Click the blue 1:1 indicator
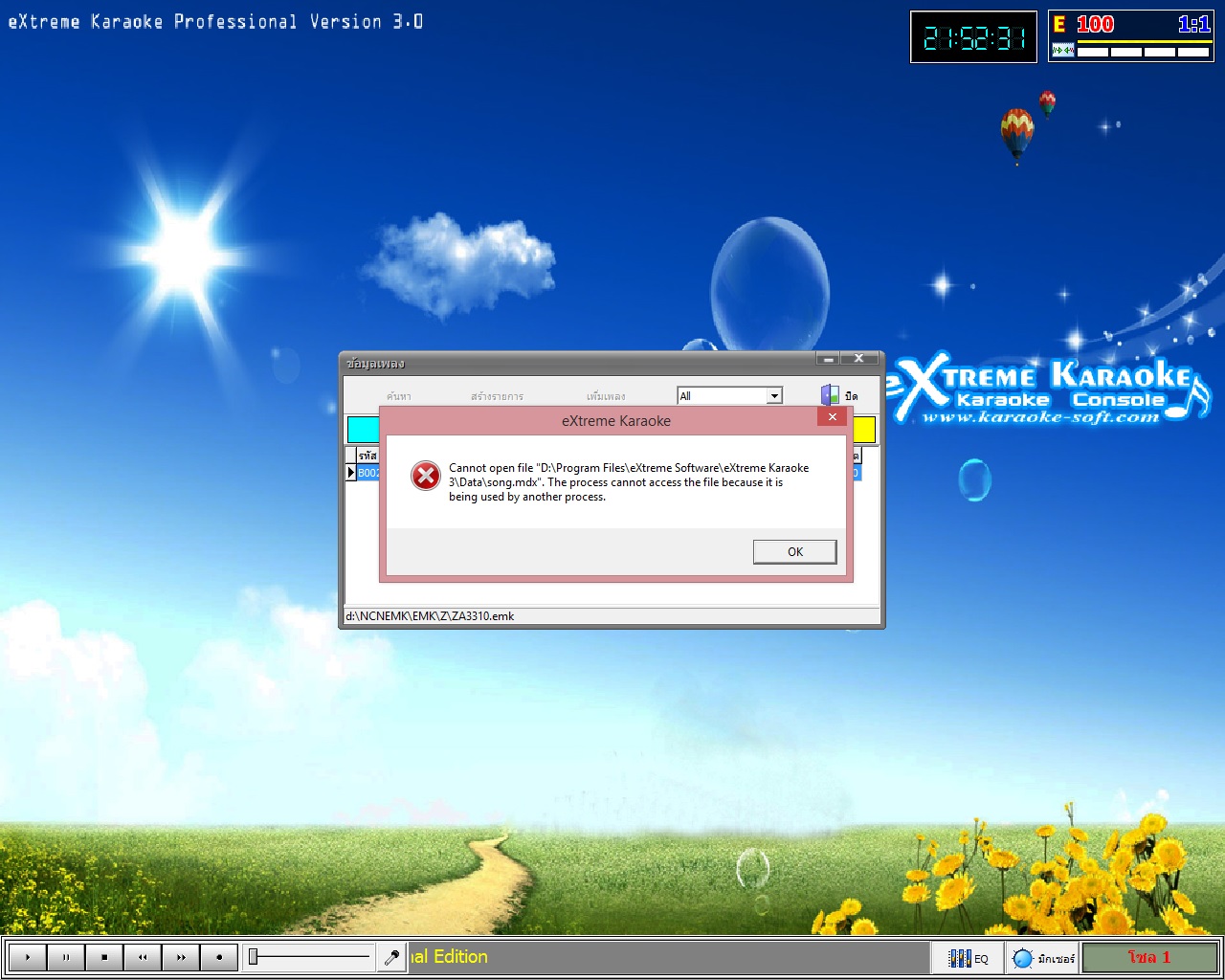The height and width of the screenshot is (980, 1225). tap(1194, 25)
